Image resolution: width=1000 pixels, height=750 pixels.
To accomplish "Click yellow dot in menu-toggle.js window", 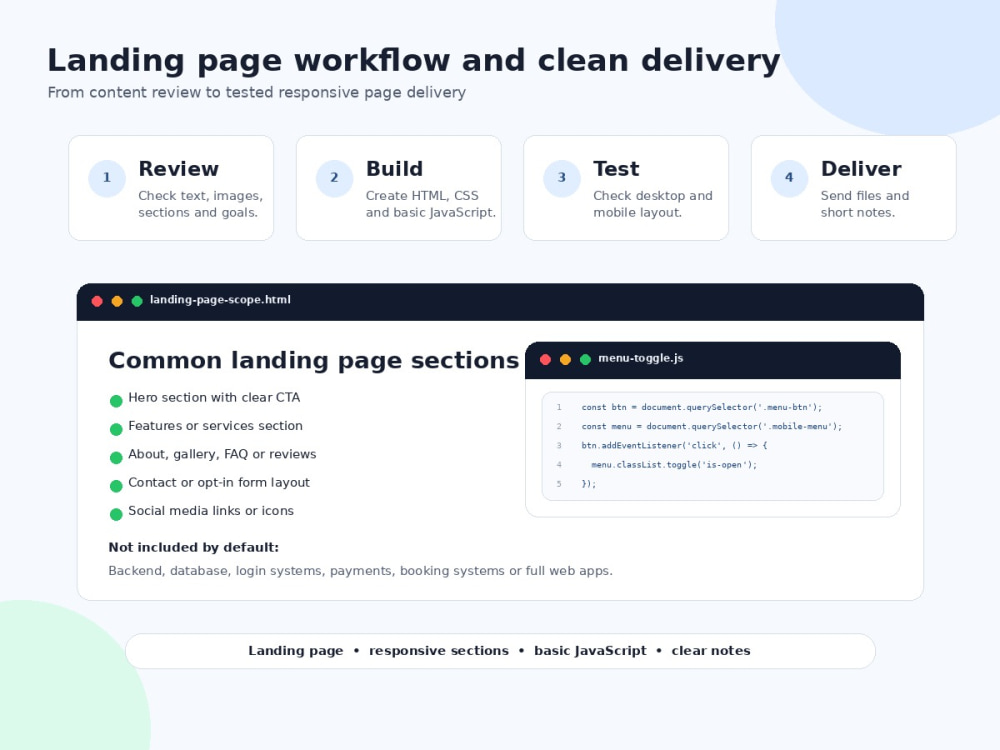I will 565,360.
